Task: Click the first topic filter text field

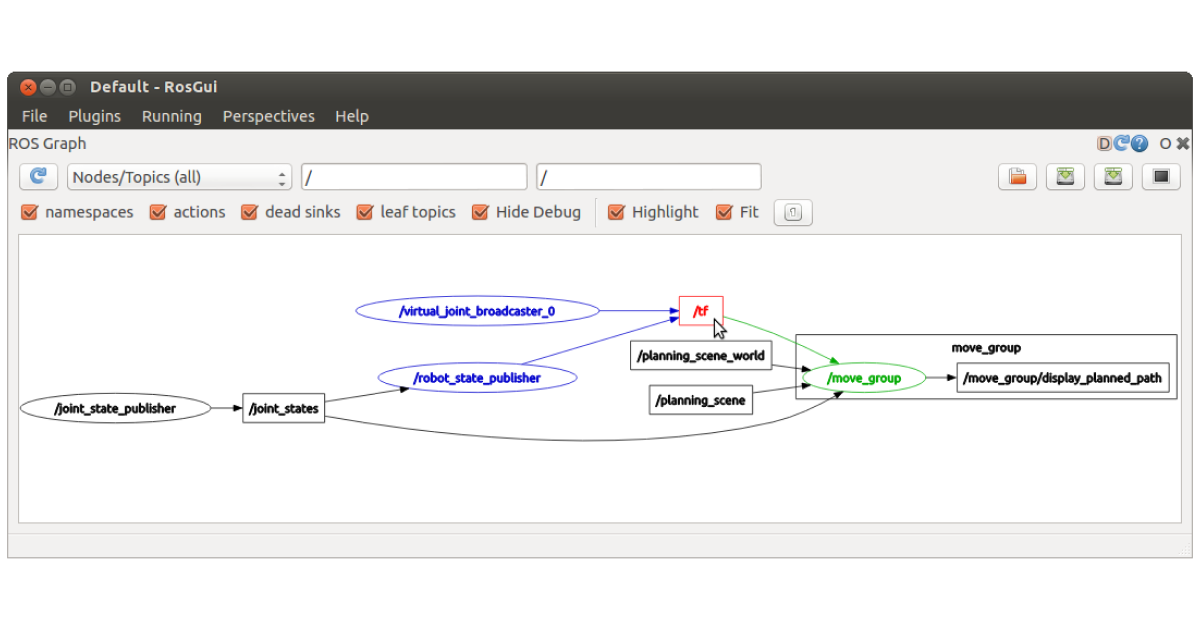Action: coord(414,176)
